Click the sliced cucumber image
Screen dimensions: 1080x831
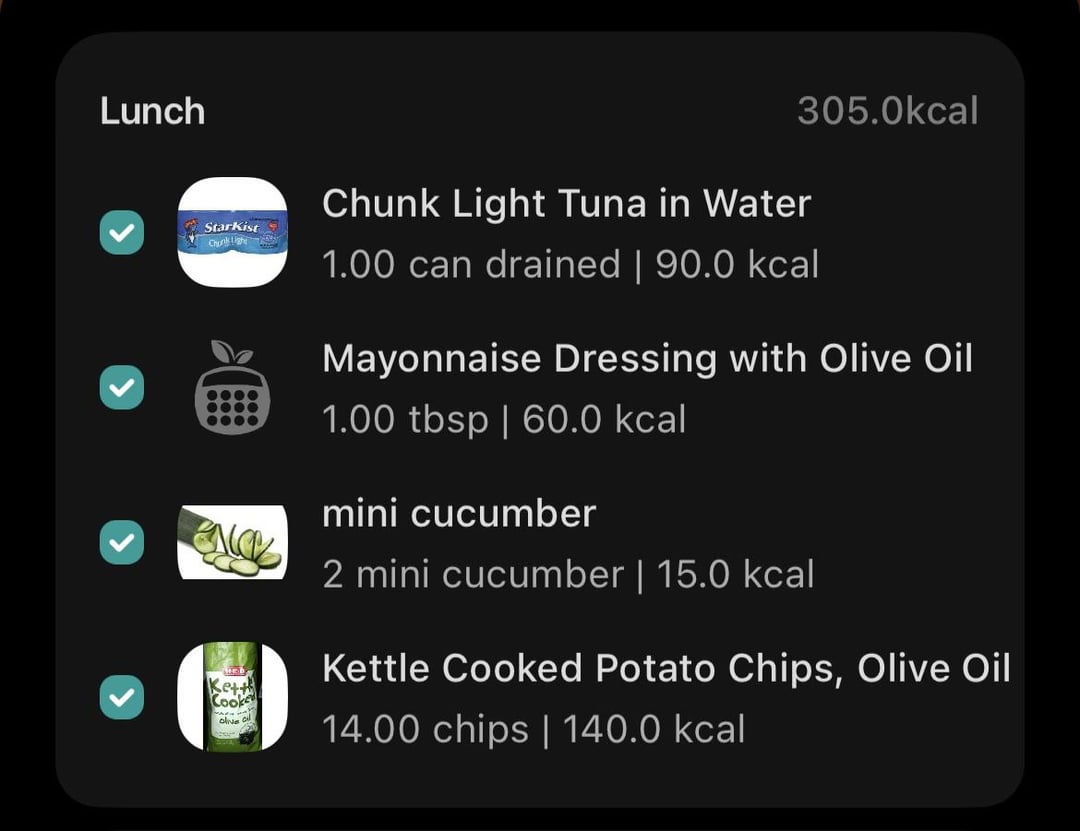coord(232,542)
